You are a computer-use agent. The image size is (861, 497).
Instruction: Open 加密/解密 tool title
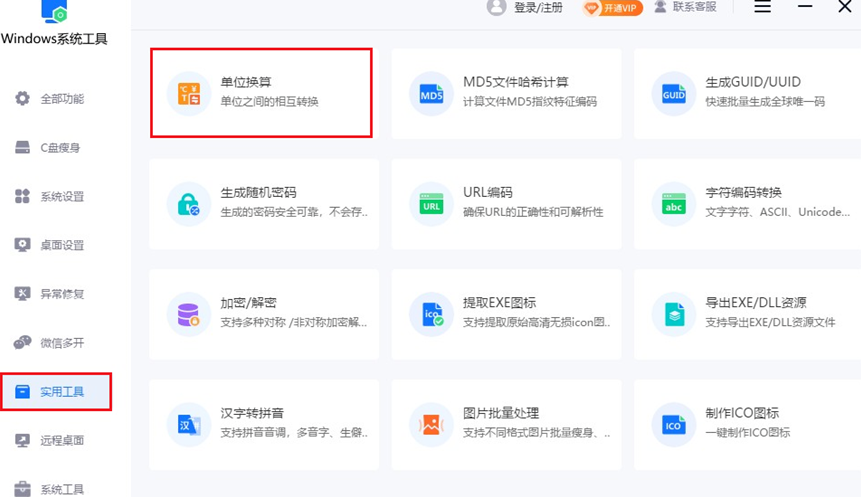coord(248,303)
